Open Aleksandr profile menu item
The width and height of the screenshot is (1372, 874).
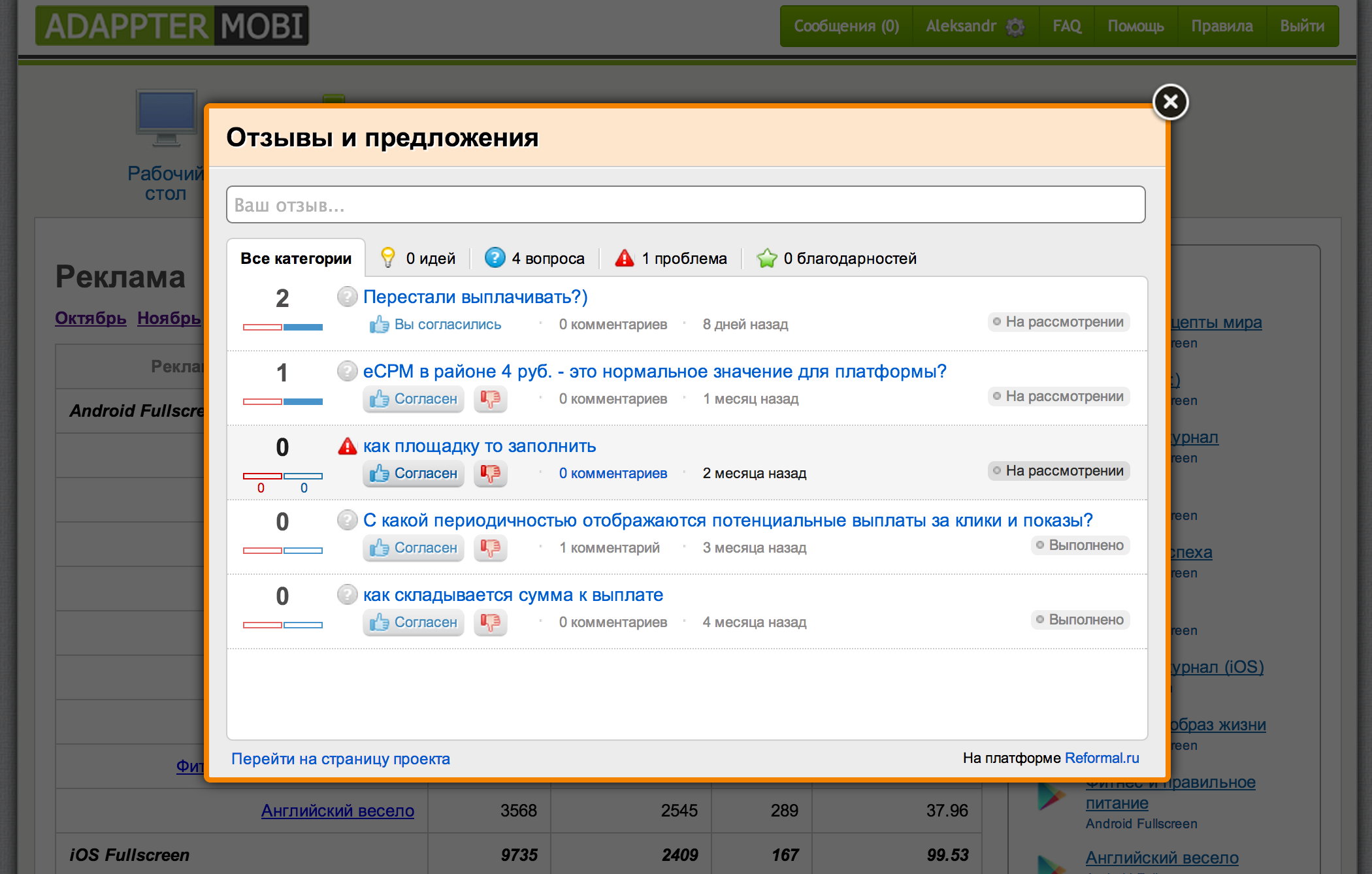point(960,26)
